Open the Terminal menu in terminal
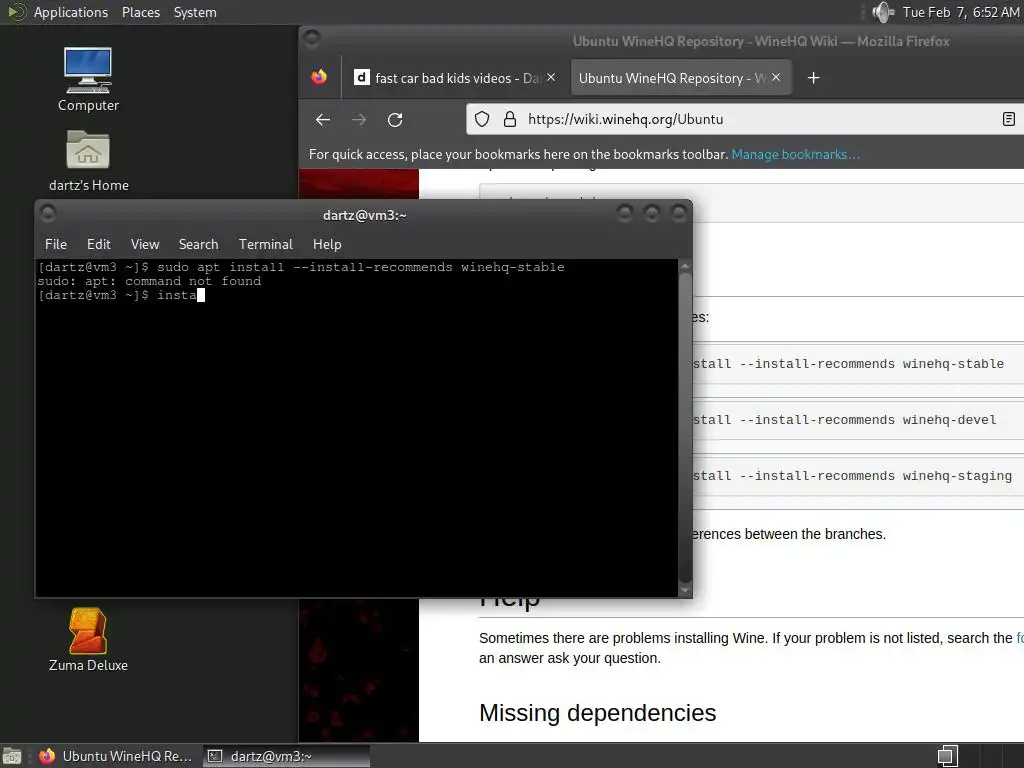 pos(266,244)
